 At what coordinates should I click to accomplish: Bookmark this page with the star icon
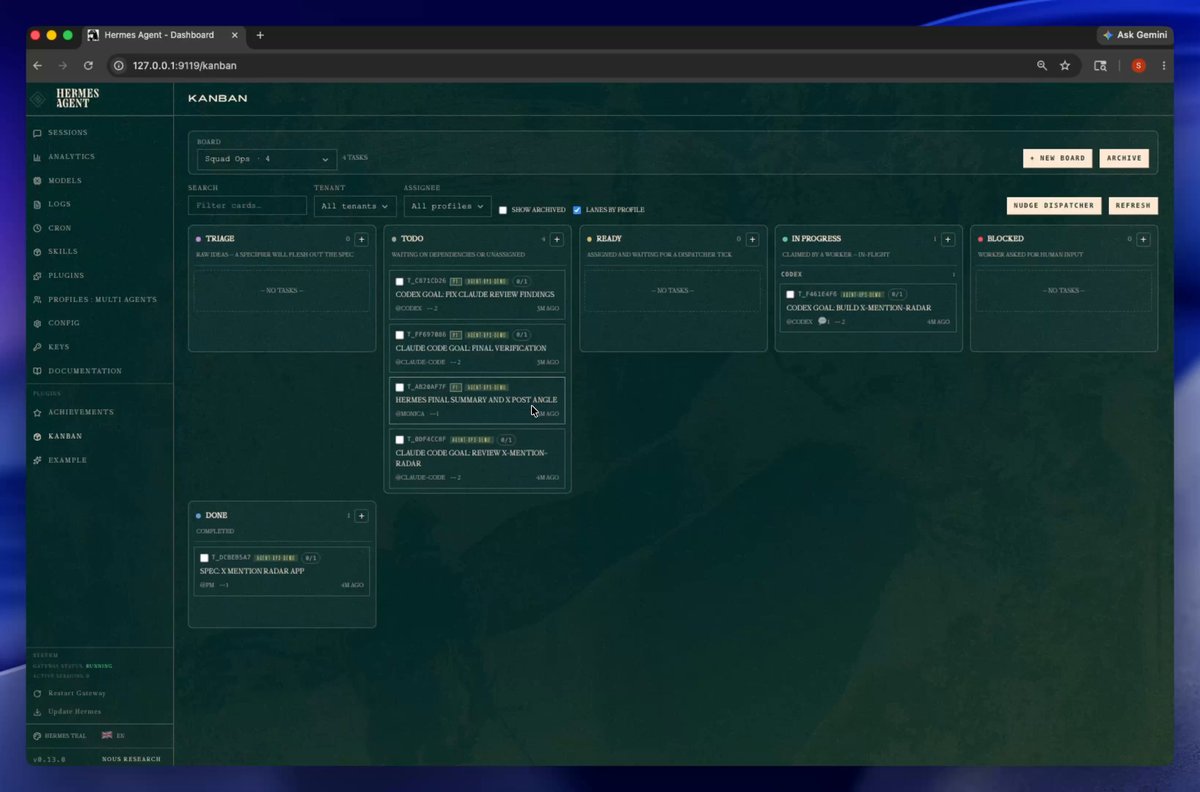pos(1065,65)
